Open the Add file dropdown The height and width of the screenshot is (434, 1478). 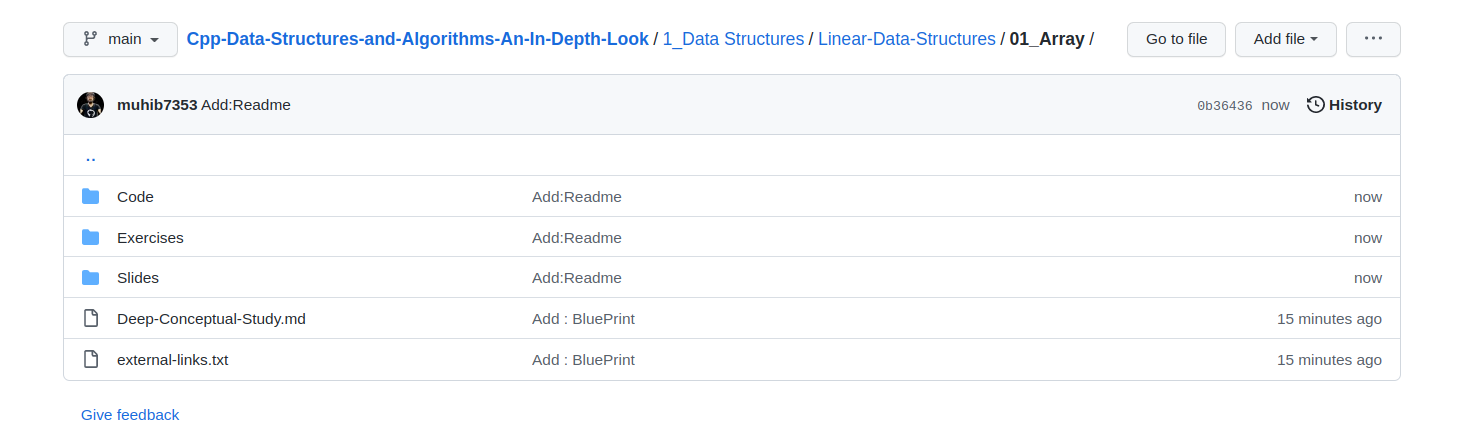1285,39
